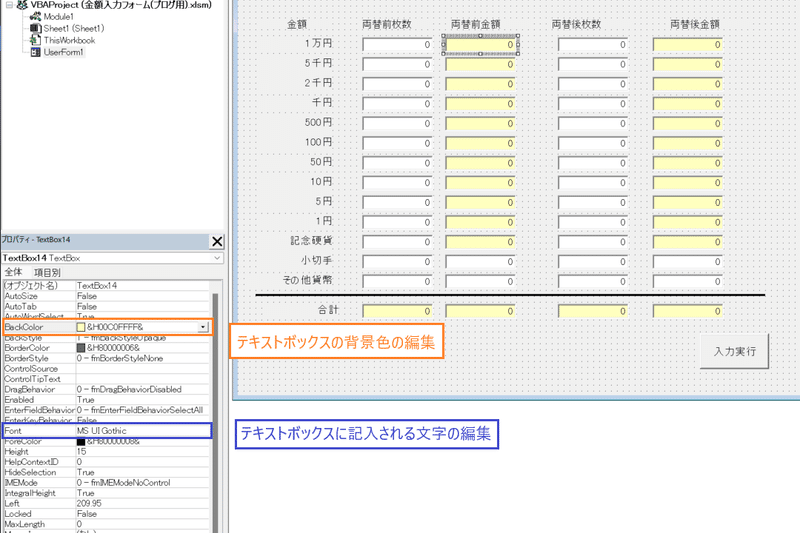Select the MaxLength property row
The width and height of the screenshot is (800, 533).
(x=107, y=524)
